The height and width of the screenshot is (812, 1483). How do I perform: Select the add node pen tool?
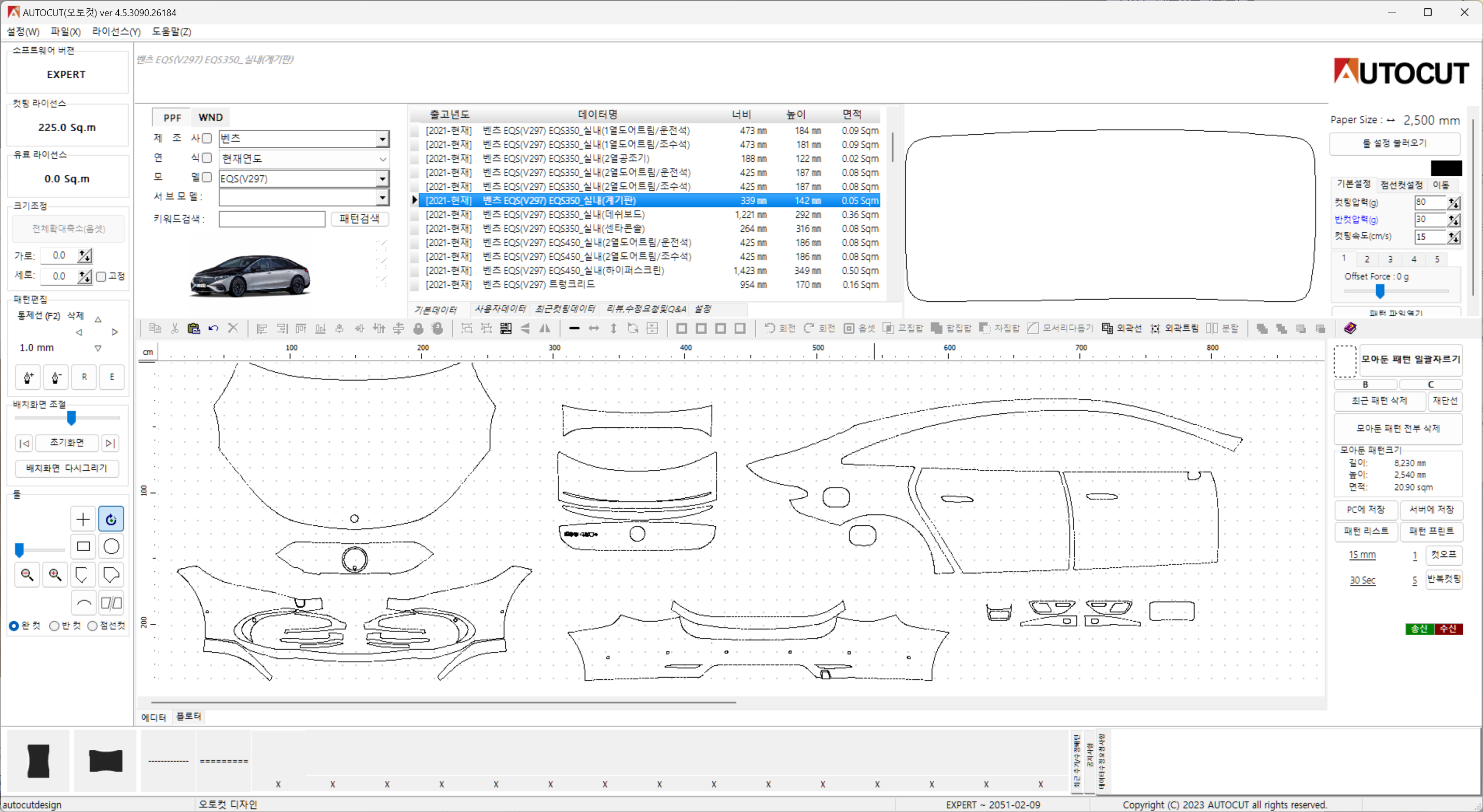[x=28, y=377]
